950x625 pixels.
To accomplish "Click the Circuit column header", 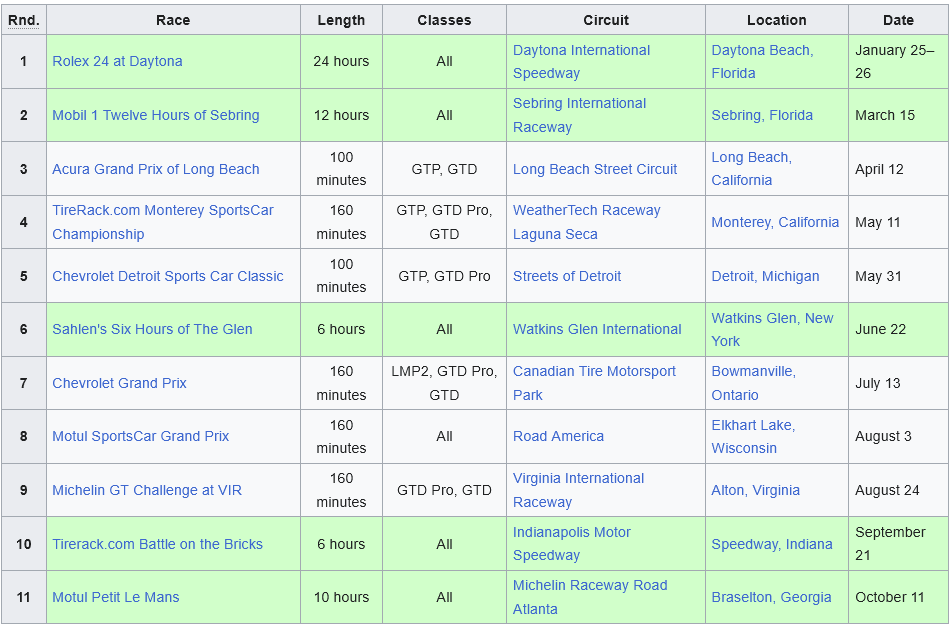I will pos(606,20).
